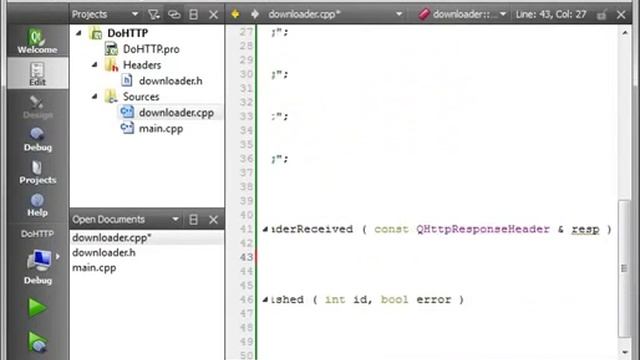The image size is (640, 360).
Task: Select DoHTTP.pro in project tree
Action: coord(151,49)
